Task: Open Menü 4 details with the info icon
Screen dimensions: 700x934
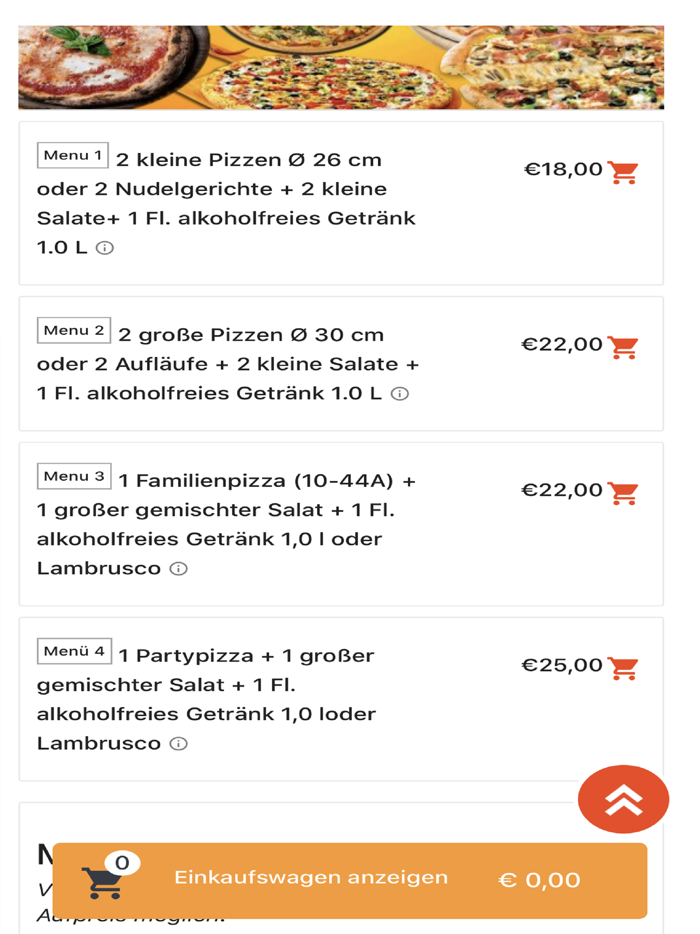Action: 177,741
